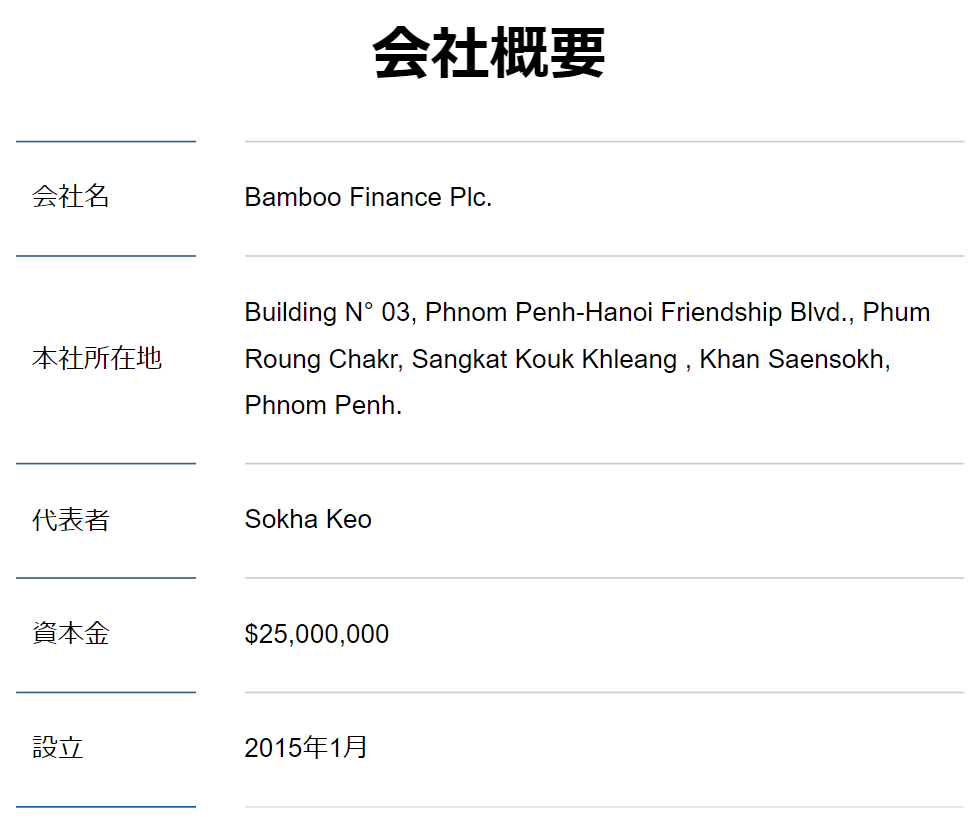Click the Bamboo Finance Plc. company name
The width and height of the screenshot is (977, 821).
tap(368, 197)
